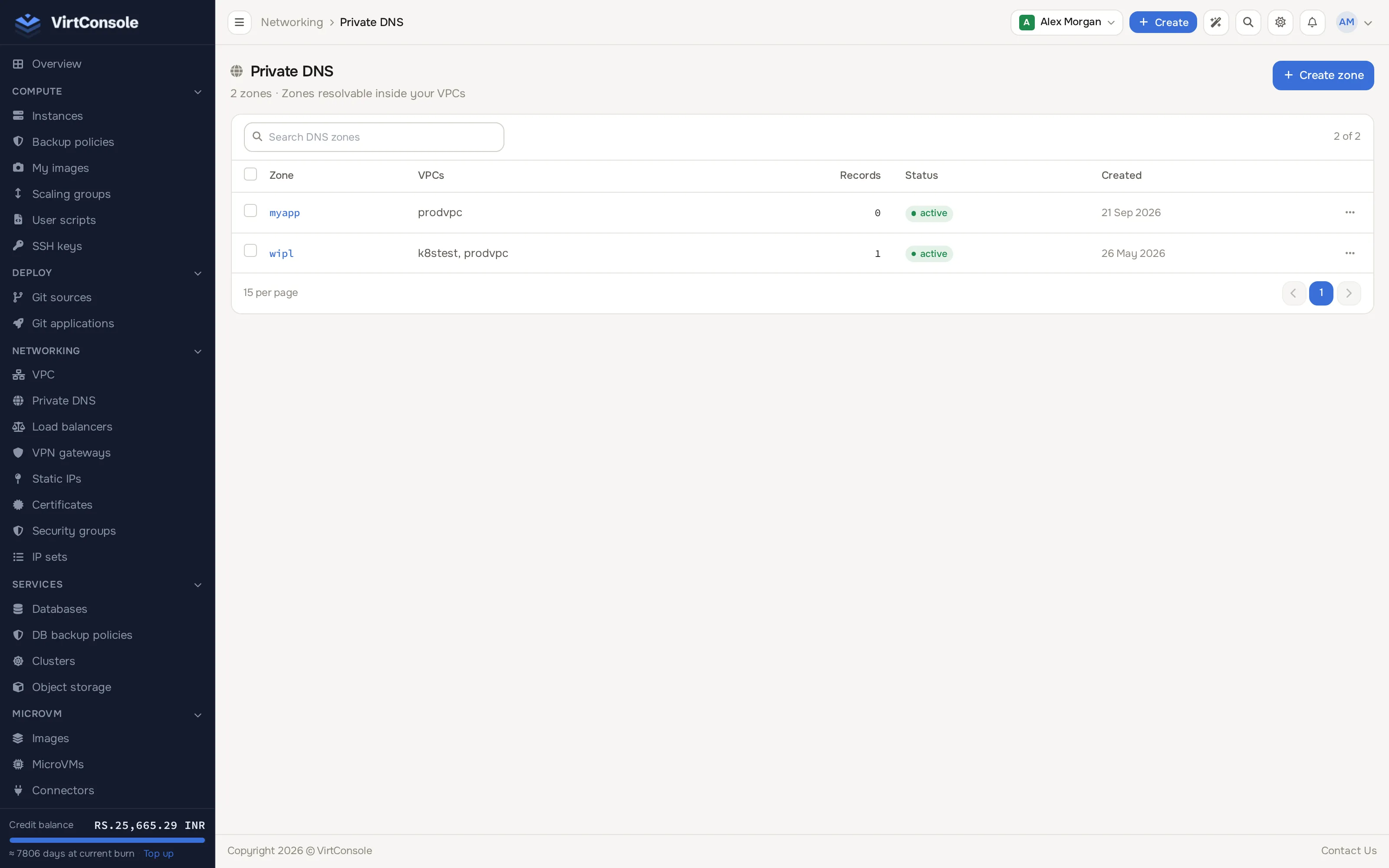
Task: Go to next page arrow
Action: coord(1348,293)
